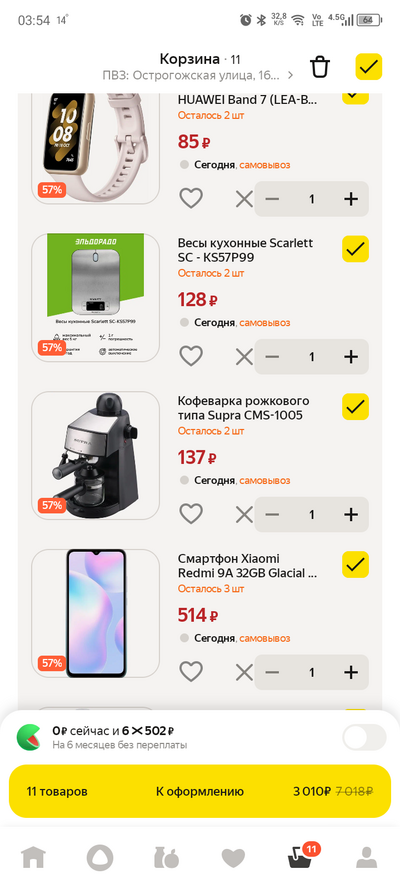Uncheck Scarlett kitchen scales item checkbox
400x889 pixels.
click(356, 249)
